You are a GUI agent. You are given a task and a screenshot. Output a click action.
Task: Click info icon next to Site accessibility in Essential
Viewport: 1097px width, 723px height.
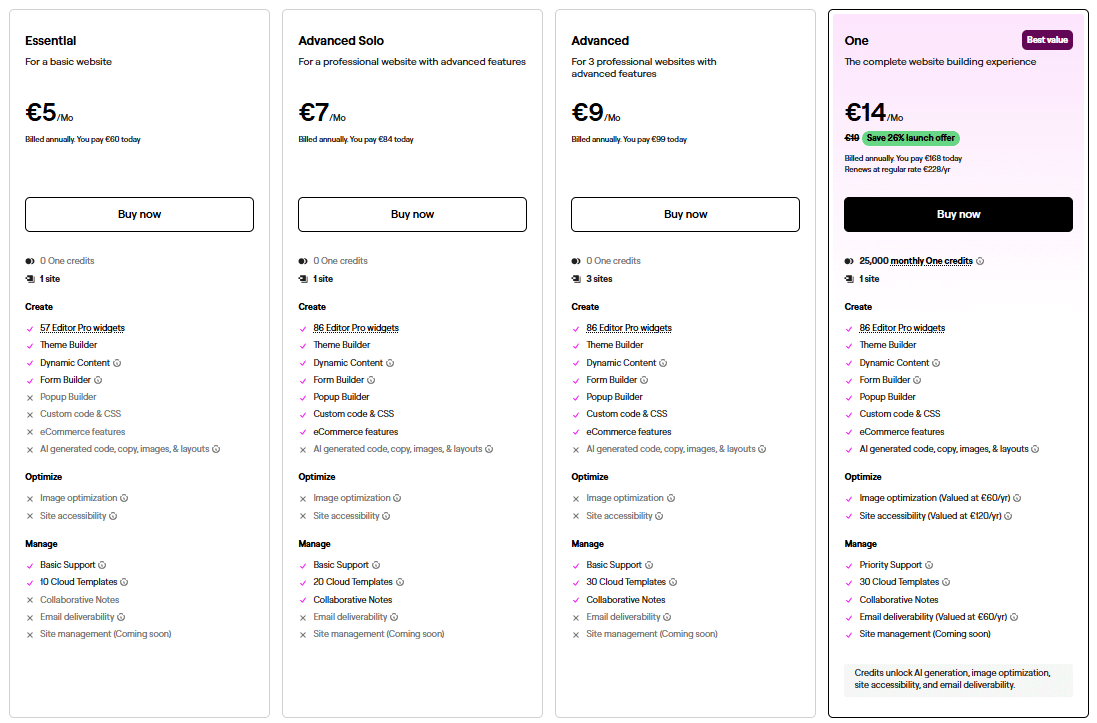point(112,514)
